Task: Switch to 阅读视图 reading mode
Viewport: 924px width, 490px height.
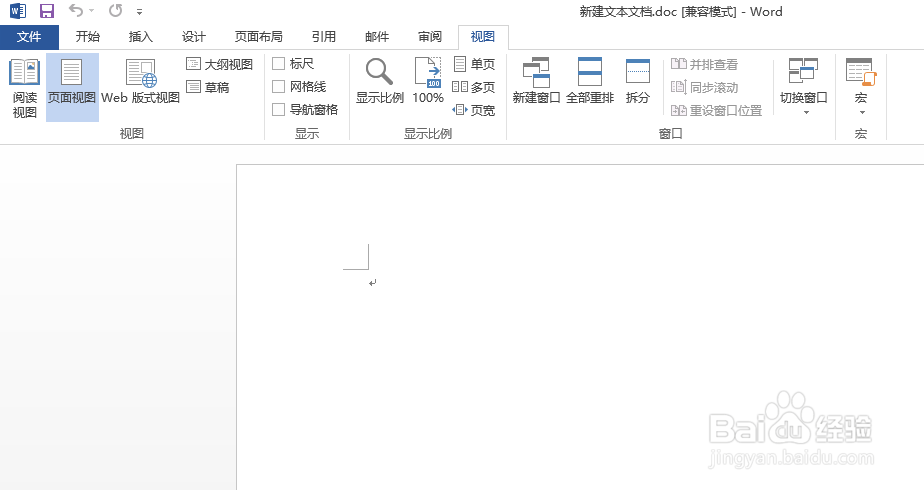Action: (x=25, y=88)
